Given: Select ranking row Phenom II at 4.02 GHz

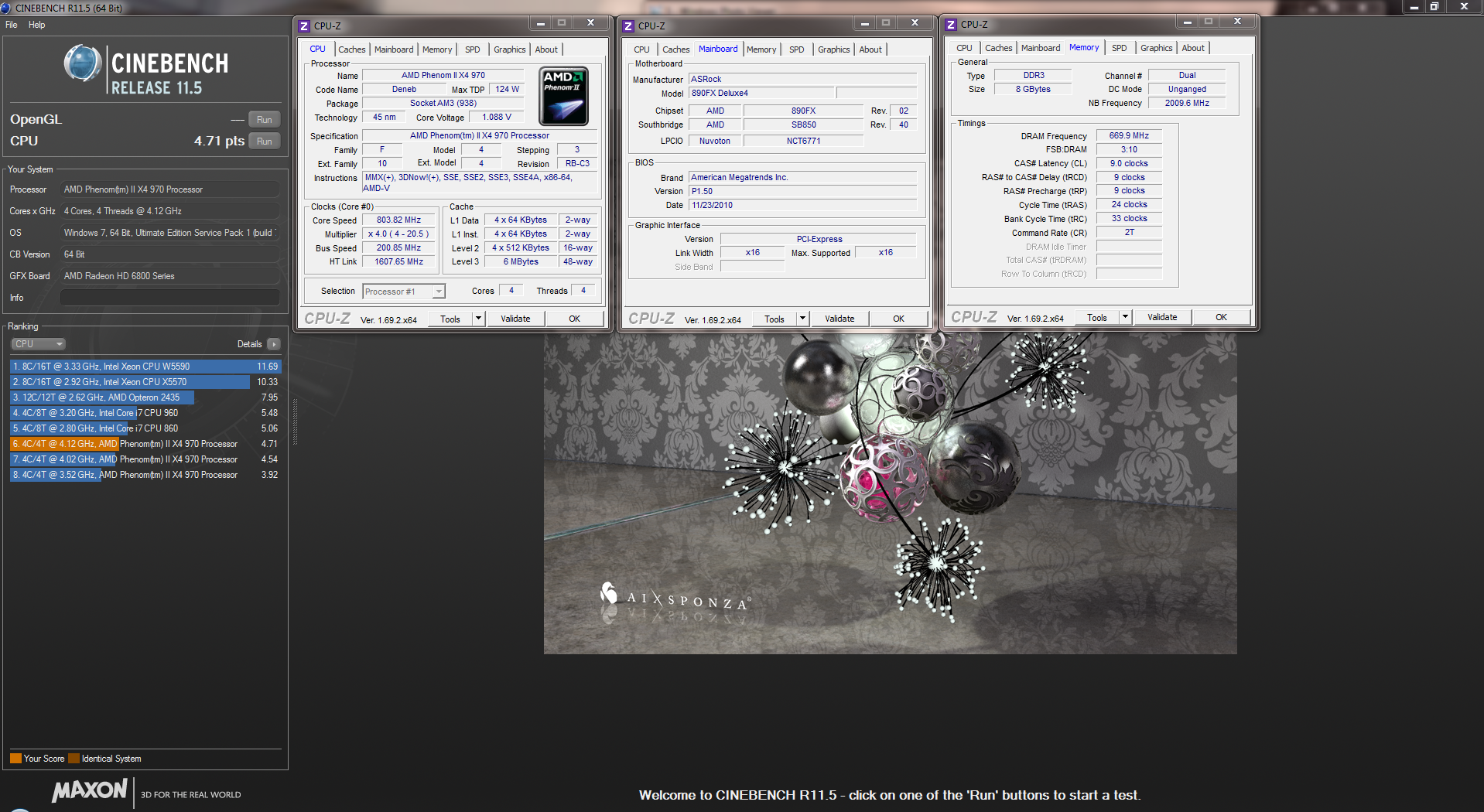Looking at the screenshot, I should [145, 459].
